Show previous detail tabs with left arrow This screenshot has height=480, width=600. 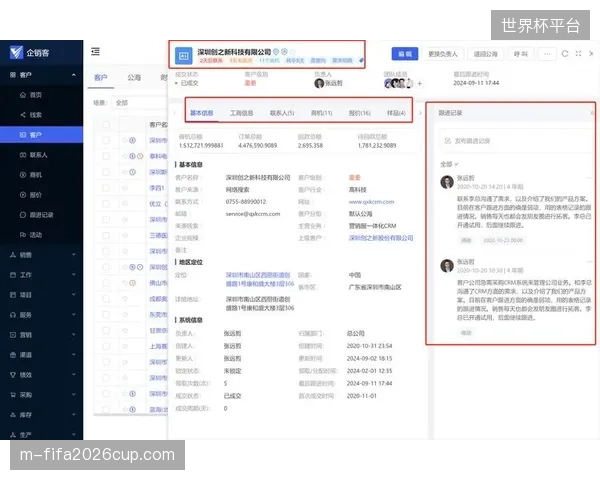[175, 113]
